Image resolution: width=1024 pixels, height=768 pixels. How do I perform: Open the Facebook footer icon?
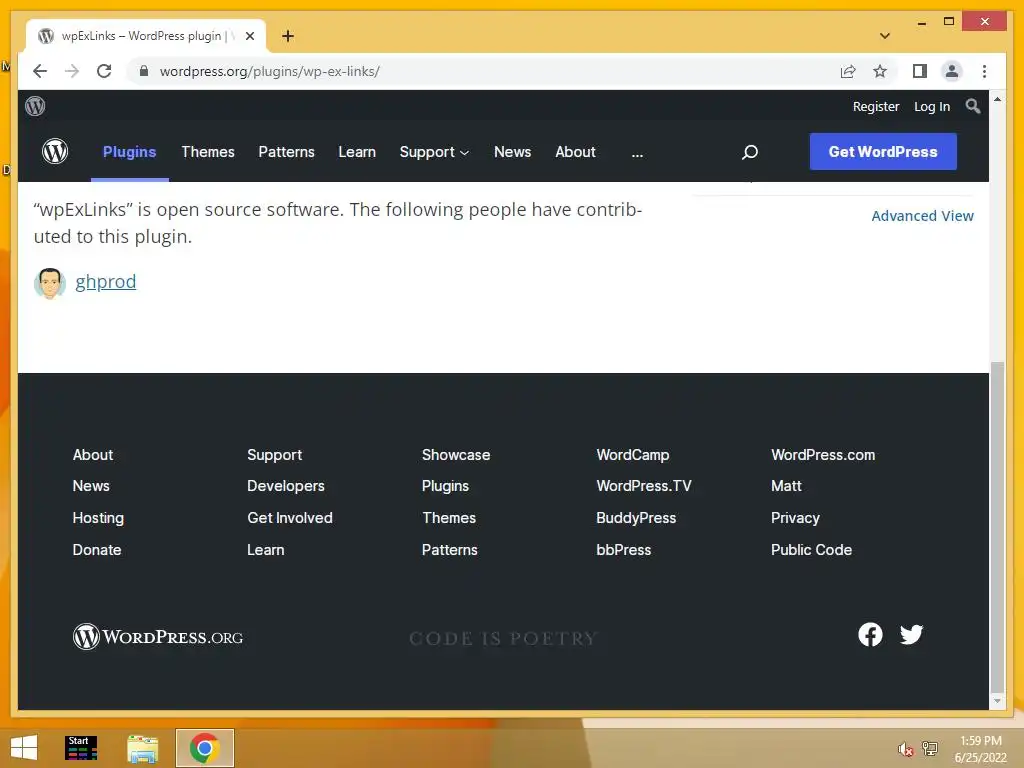click(870, 634)
